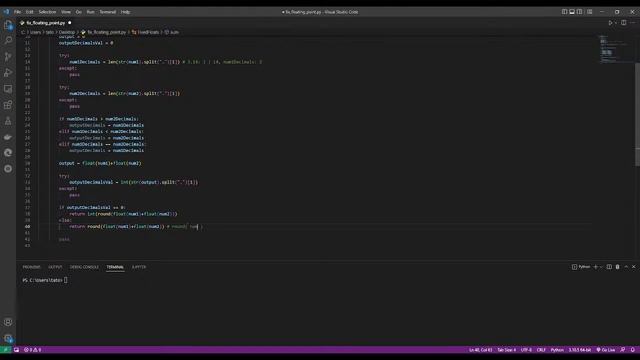Split the terminal pane
The width and height of the screenshot is (640, 360).
tap(609, 267)
